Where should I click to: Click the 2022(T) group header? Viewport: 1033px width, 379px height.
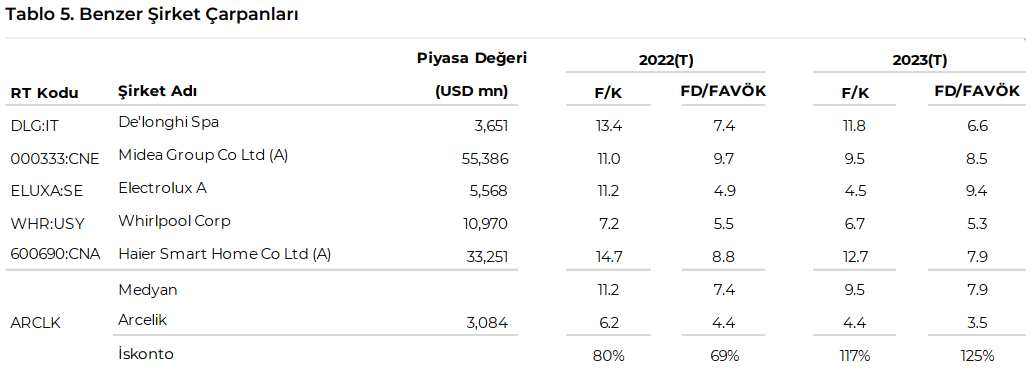(666, 60)
